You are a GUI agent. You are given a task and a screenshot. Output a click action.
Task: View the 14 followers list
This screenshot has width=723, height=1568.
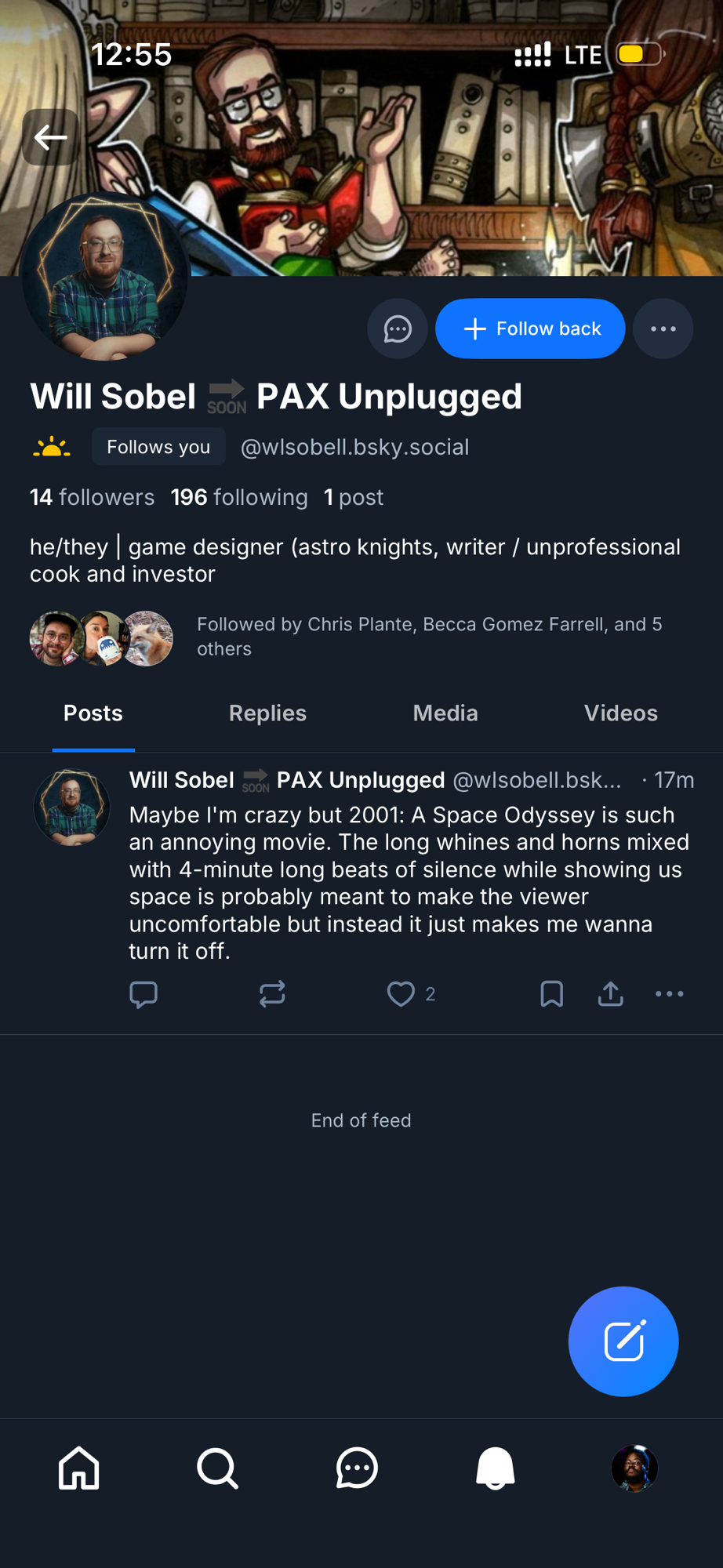coord(92,497)
